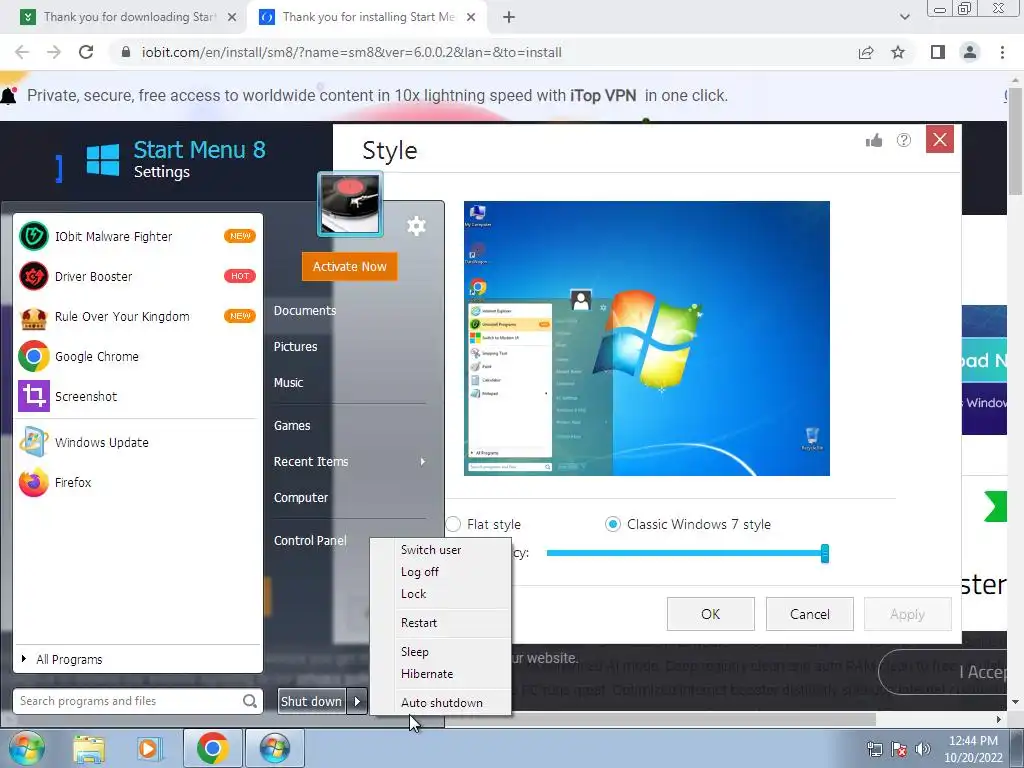Open the media player taskbar icon
The height and width of the screenshot is (768, 1024).
[149, 748]
